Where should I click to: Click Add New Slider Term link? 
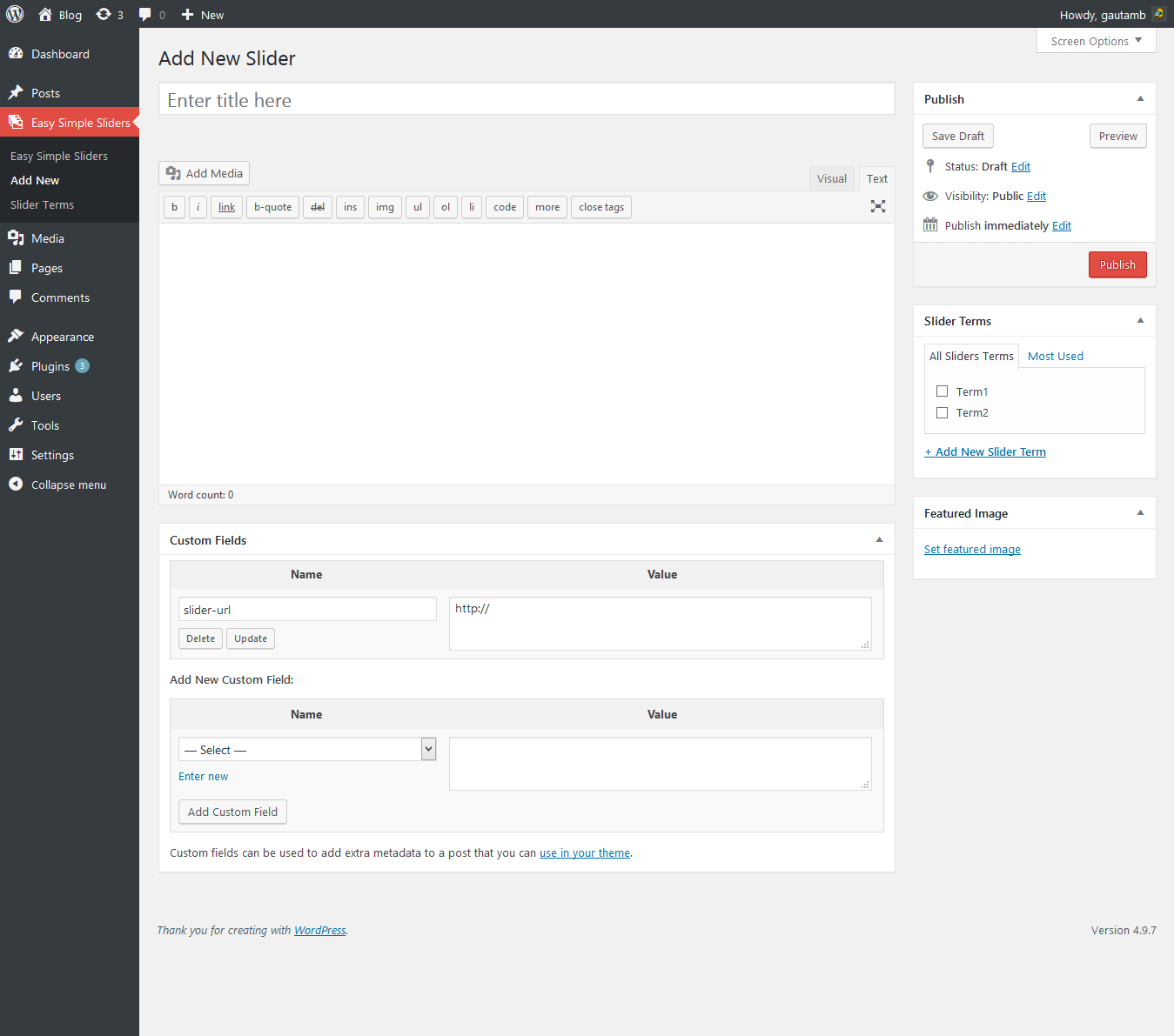[985, 451]
